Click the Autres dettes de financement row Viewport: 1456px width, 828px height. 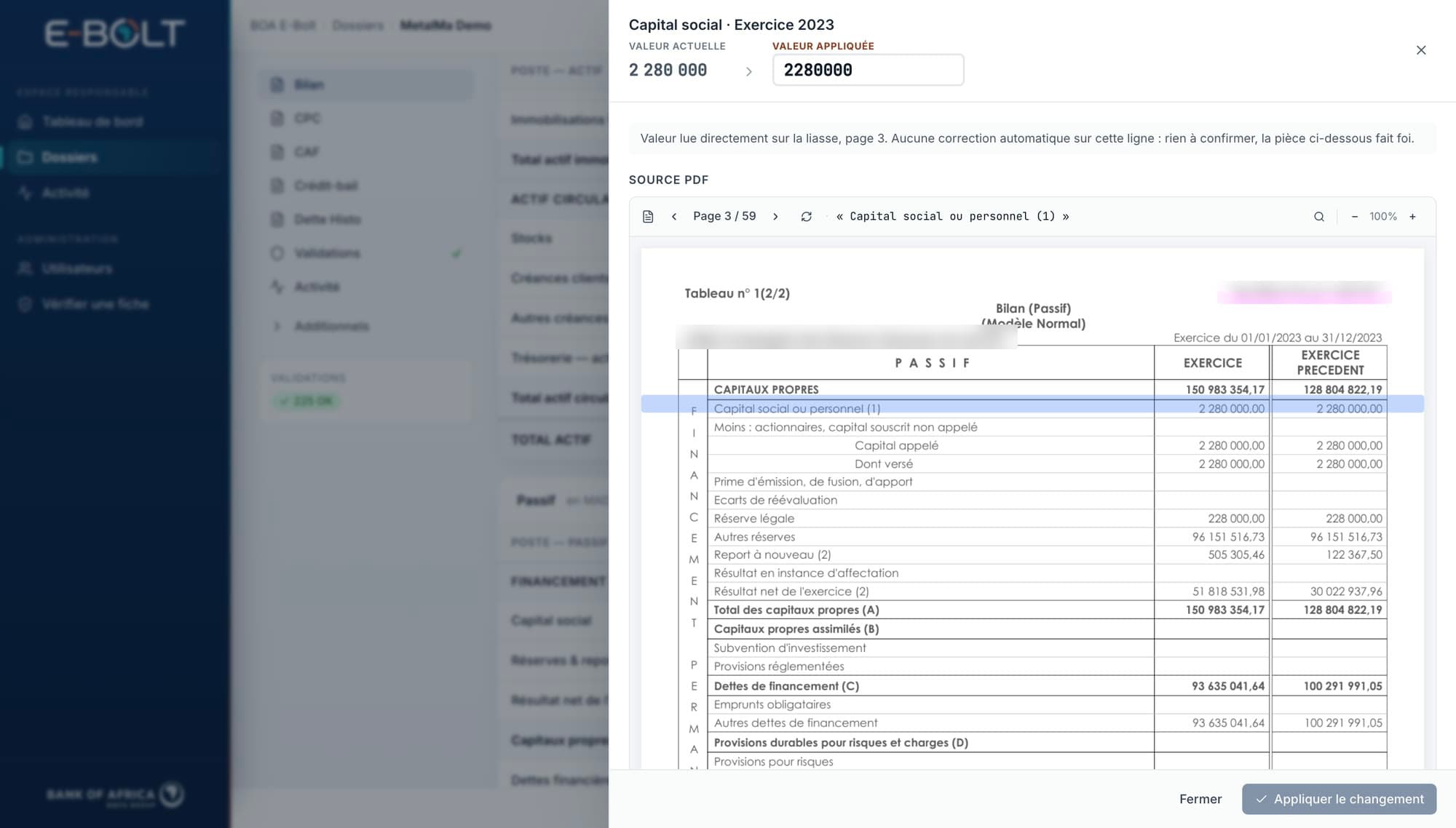coord(1047,722)
